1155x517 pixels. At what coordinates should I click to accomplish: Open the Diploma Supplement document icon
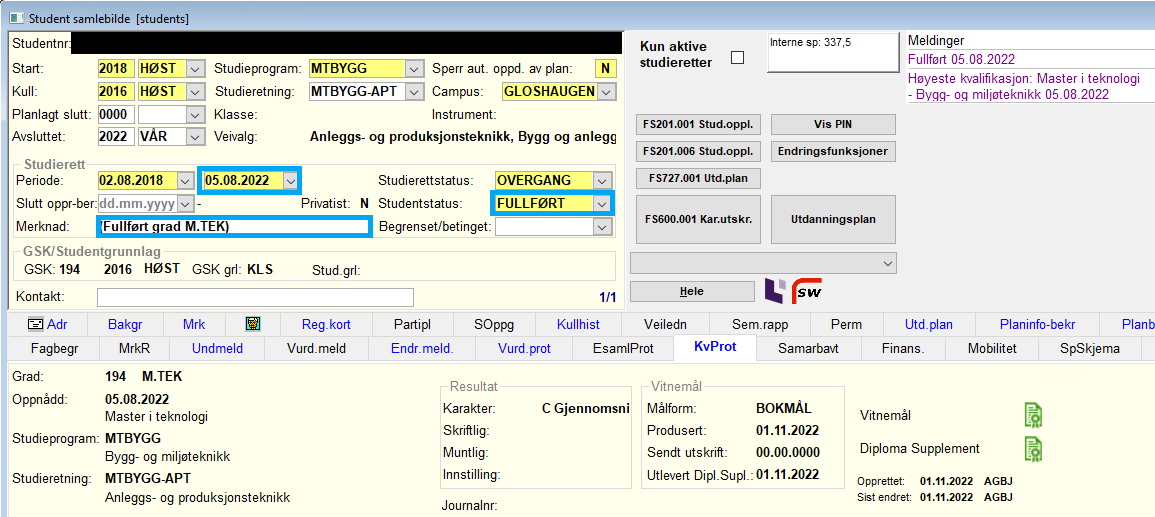point(1033,449)
